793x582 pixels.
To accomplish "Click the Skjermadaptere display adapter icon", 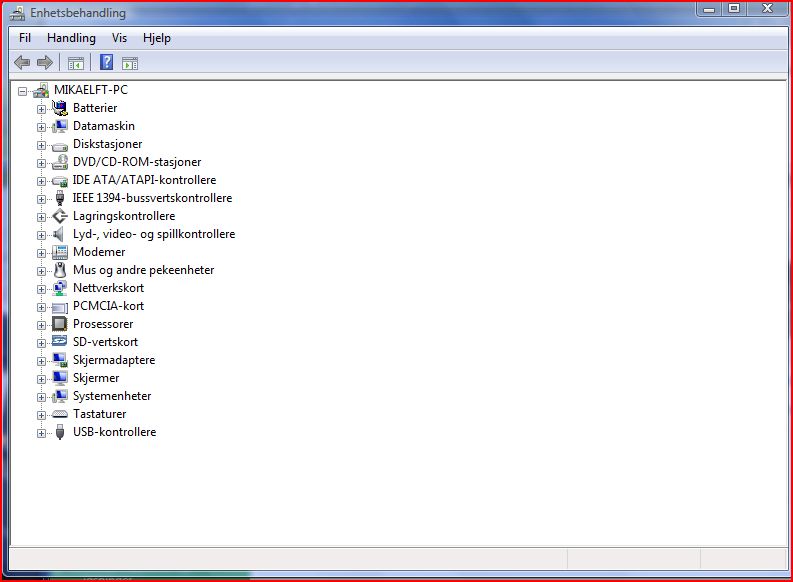I will (x=60, y=360).
